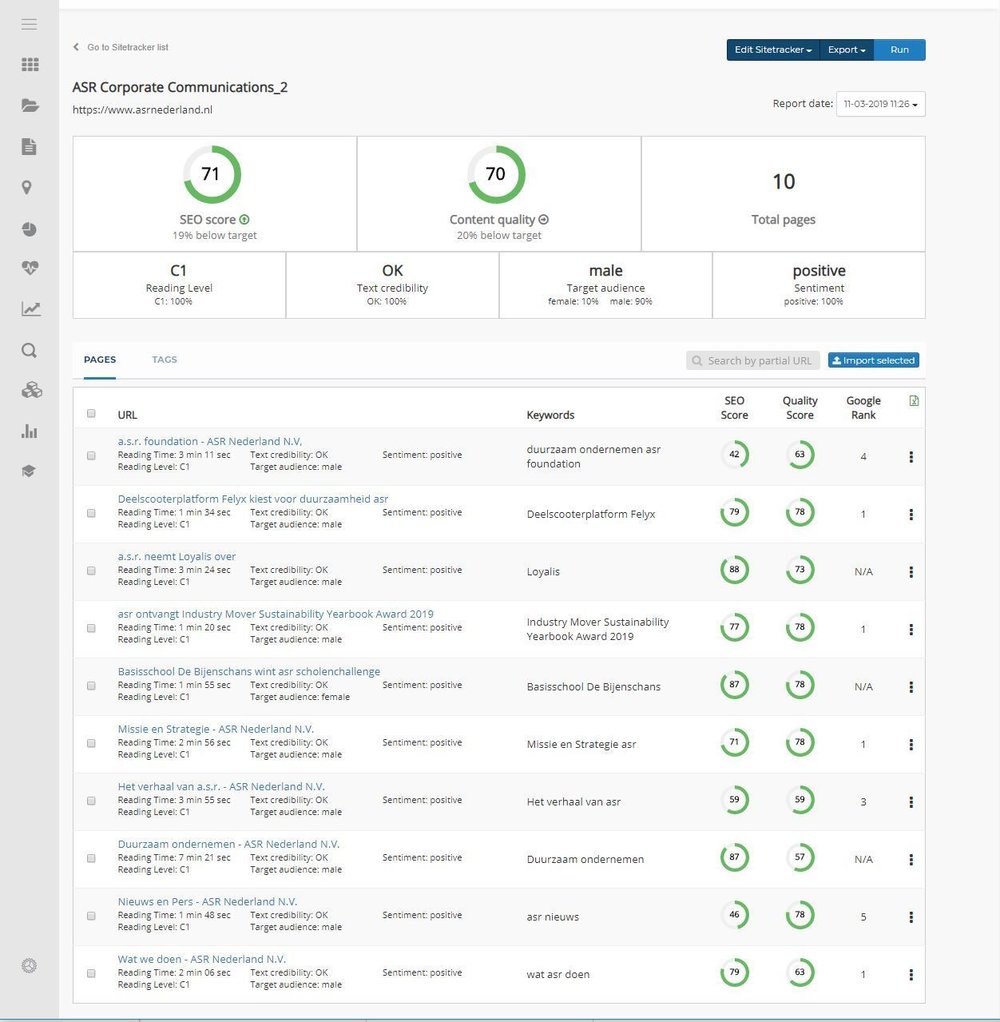Open three-dot menu for Missie en Strategie row

911,744
